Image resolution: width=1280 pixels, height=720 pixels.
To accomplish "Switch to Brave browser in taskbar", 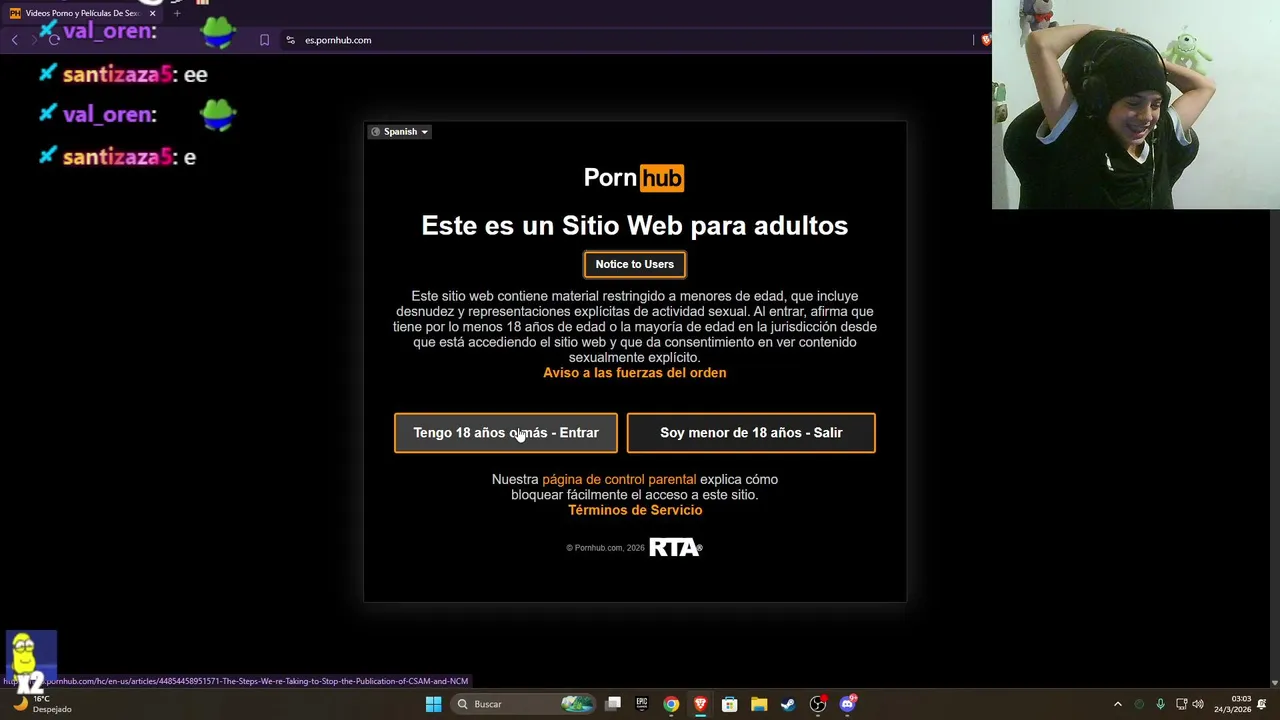I will coord(700,704).
